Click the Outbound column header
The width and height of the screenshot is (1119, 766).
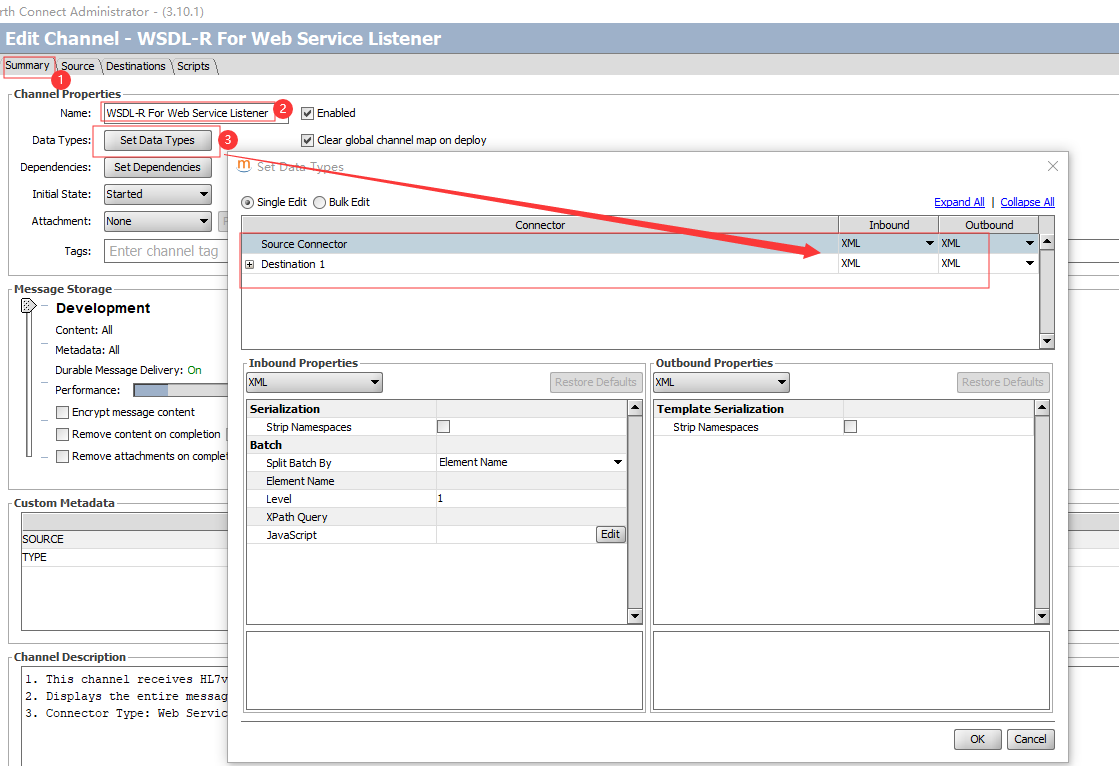(x=989, y=225)
